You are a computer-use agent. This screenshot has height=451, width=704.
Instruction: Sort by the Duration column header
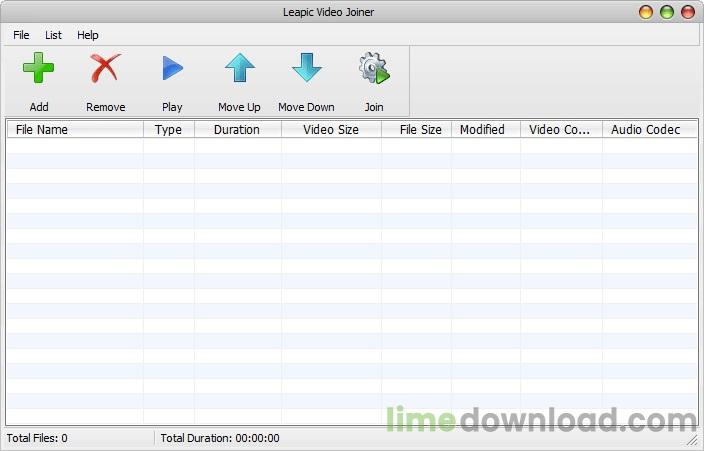(x=238, y=130)
